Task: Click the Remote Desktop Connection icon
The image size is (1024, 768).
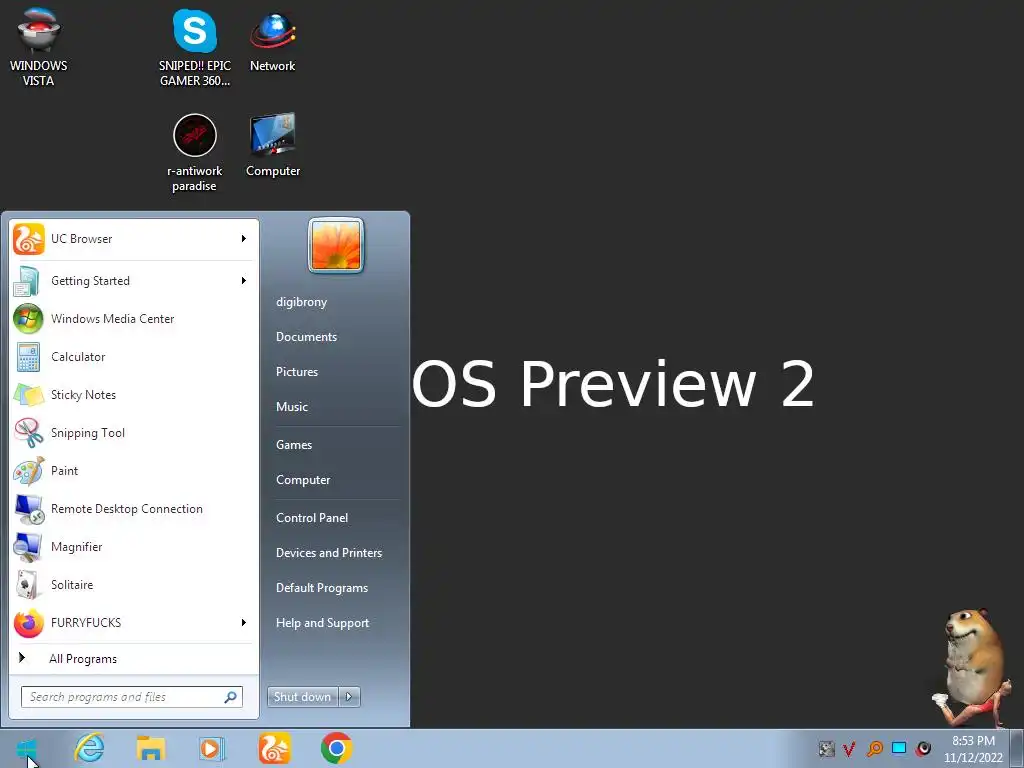Action: click(x=29, y=509)
